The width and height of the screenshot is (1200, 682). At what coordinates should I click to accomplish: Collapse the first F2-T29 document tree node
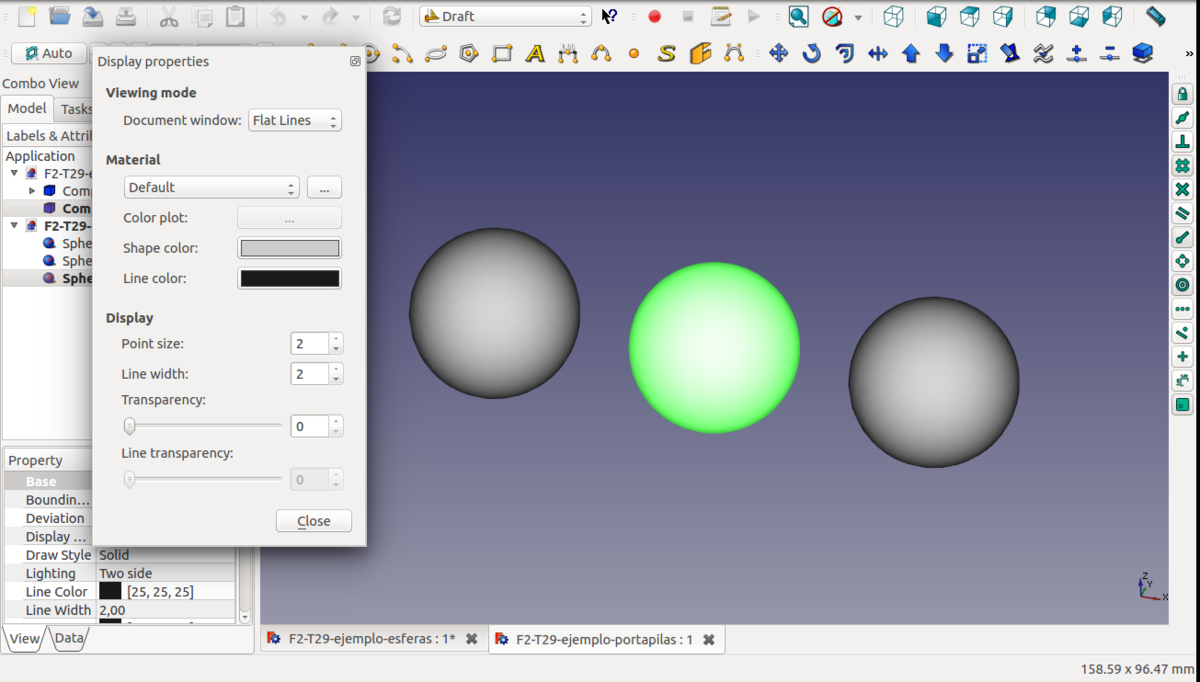[14, 173]
